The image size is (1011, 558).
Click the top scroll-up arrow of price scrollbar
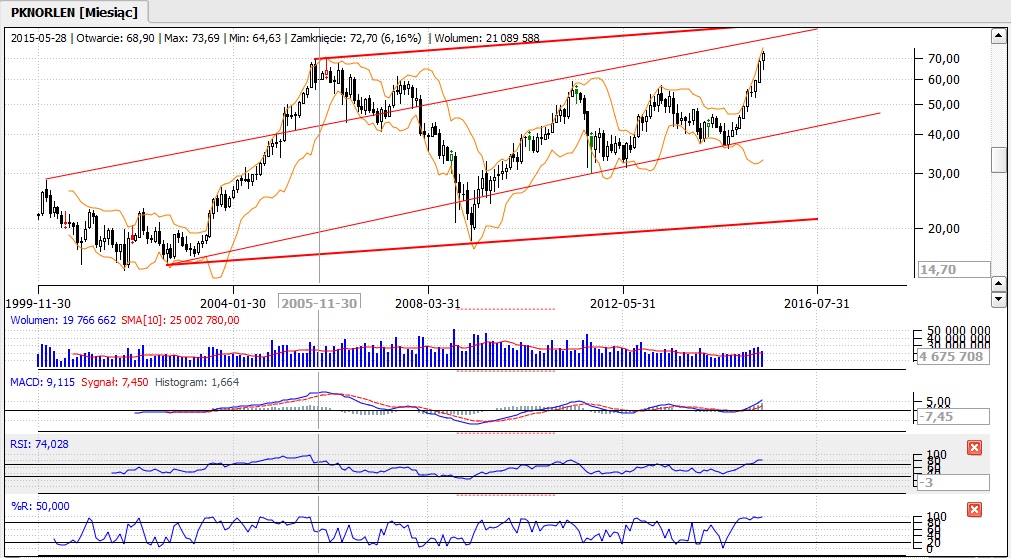click(998, 35)
